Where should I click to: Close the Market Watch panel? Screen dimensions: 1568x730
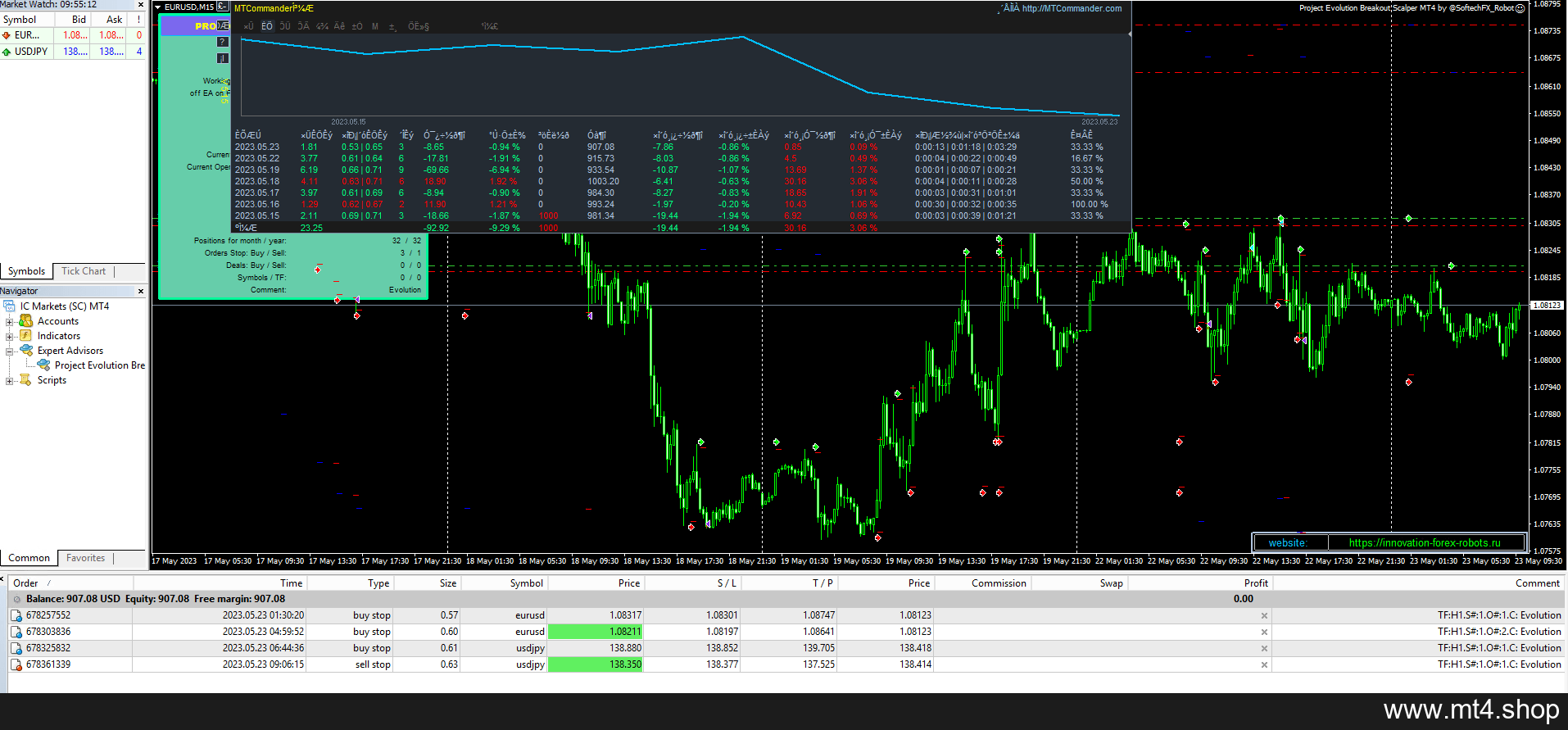tap(140, 5)
